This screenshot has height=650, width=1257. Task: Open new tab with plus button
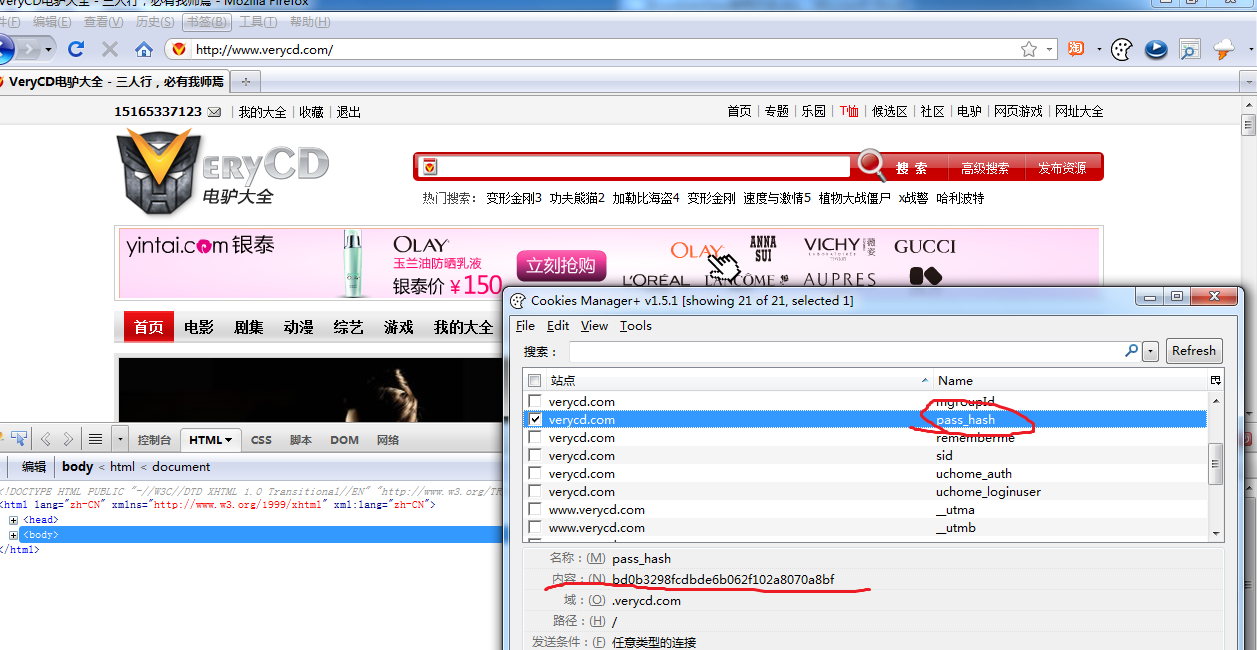point(246,82)
